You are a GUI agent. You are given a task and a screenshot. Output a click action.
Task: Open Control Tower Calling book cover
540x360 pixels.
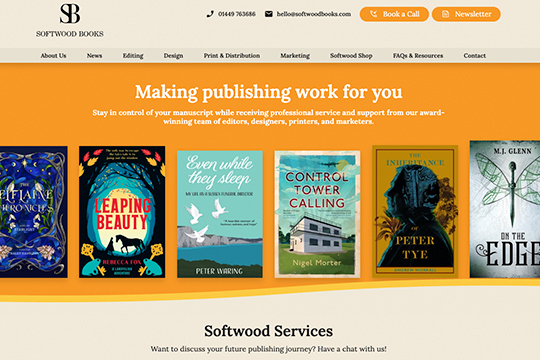pyautogui.click(x=317, y=214)
